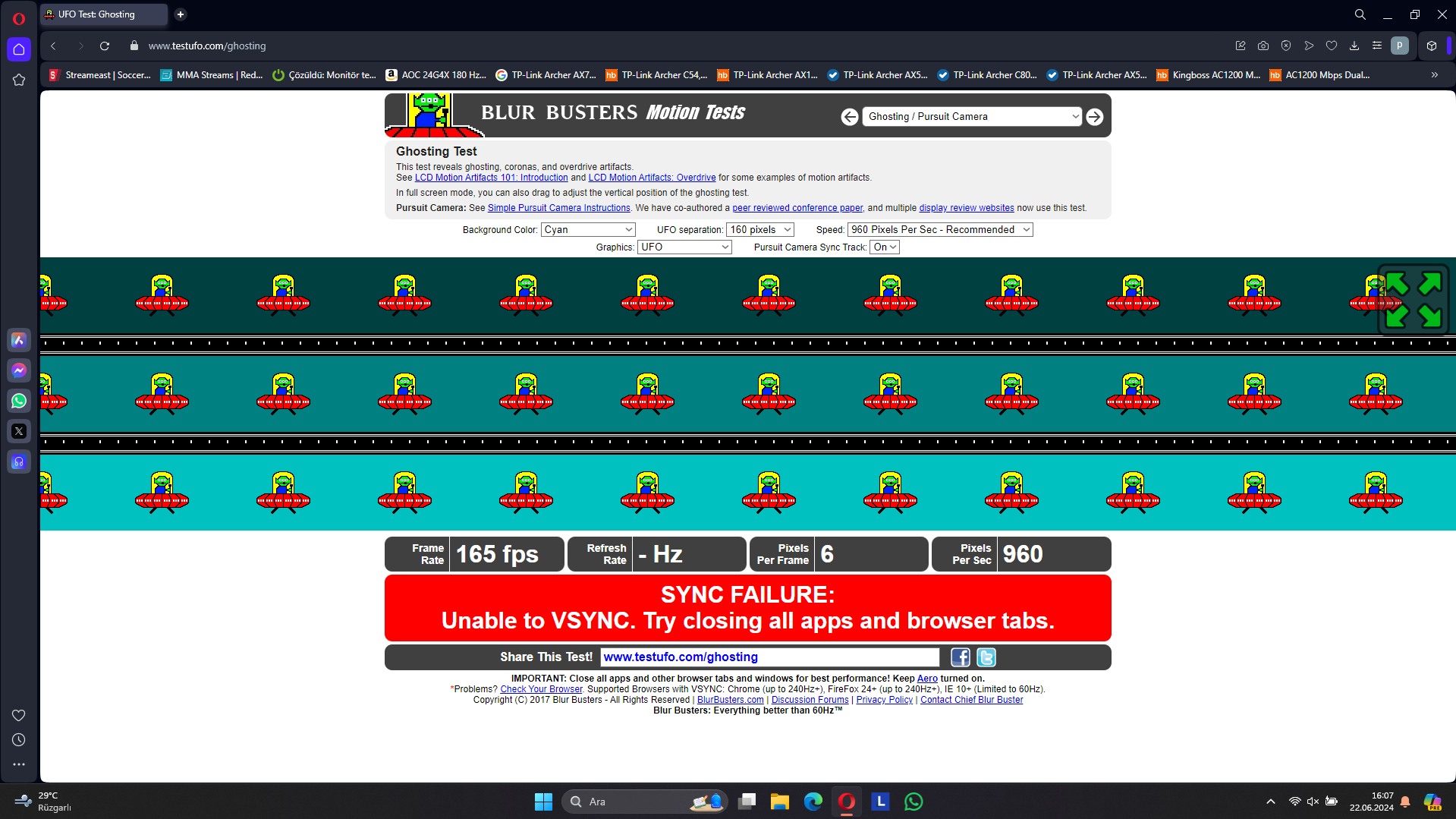Toggle the muted volume tray icon
The height and width of the screenshot is (819, 1456).
click(1313, 802)
